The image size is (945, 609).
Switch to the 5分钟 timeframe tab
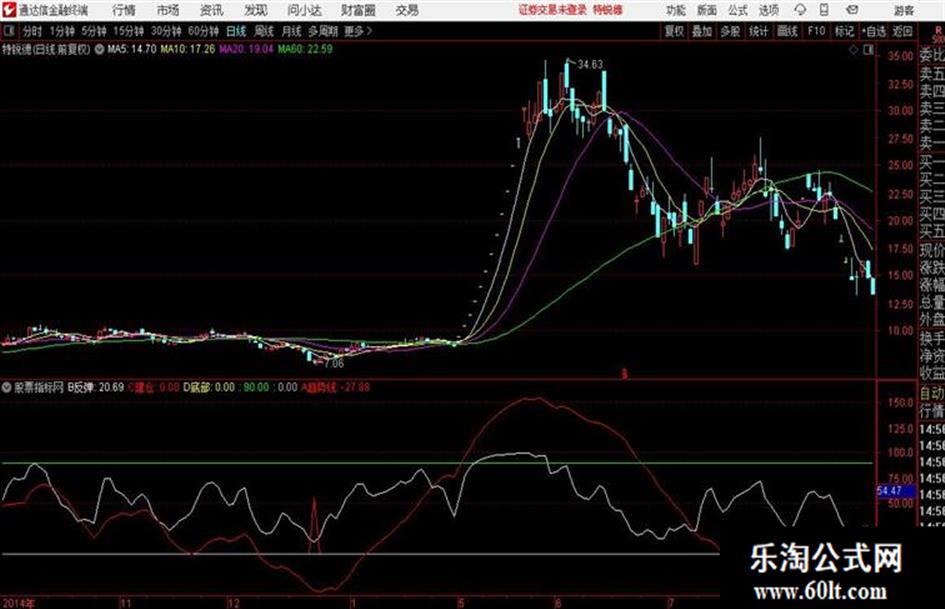pyautogui.click(x=94, y=31)
